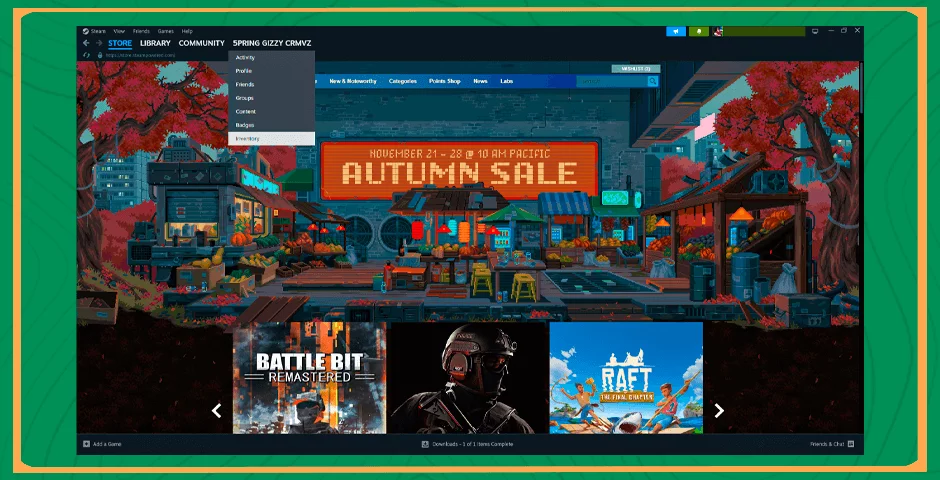This screenshot has width=940, height=480.
Task: Expand New & Noteworthy store menu
Action: pyautogui.click(x=353, y=81)
